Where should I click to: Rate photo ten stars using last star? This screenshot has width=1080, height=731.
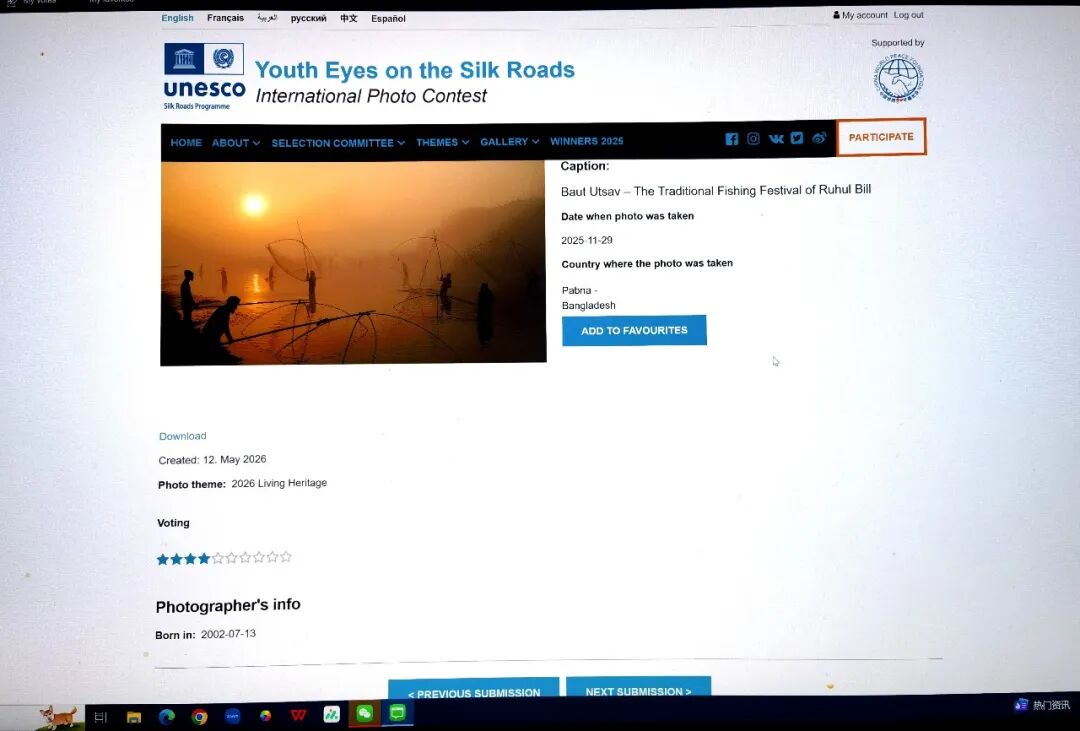tap(286, 557)
